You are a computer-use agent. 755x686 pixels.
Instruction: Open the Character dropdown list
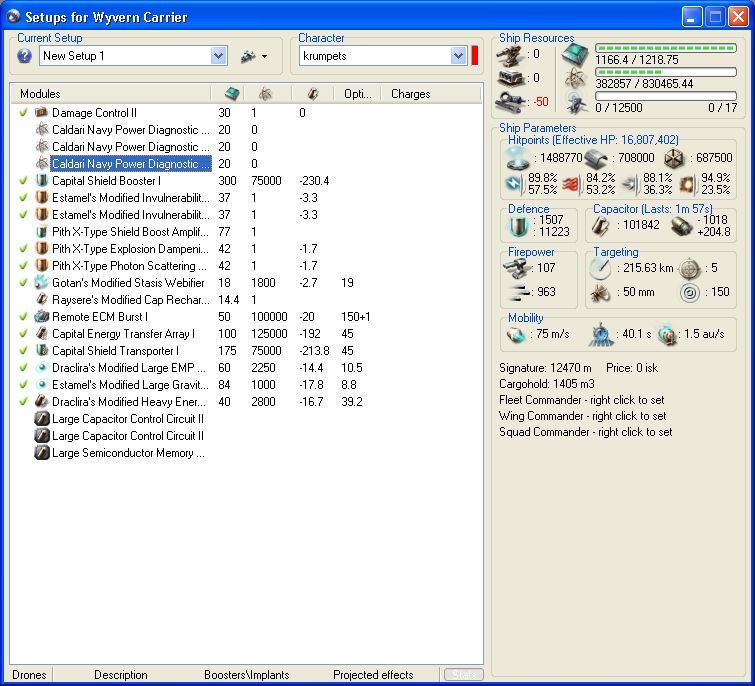pyautogui.click(x=458, y=56)
